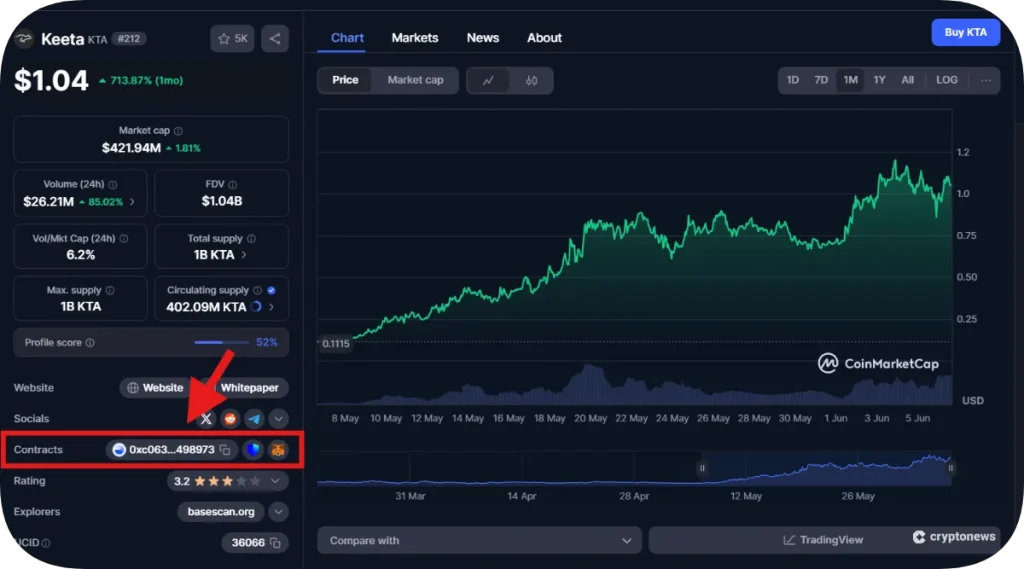Click left handle of chart range selector
Viewport: 1024px width, 569px height.
coord(702,468)
